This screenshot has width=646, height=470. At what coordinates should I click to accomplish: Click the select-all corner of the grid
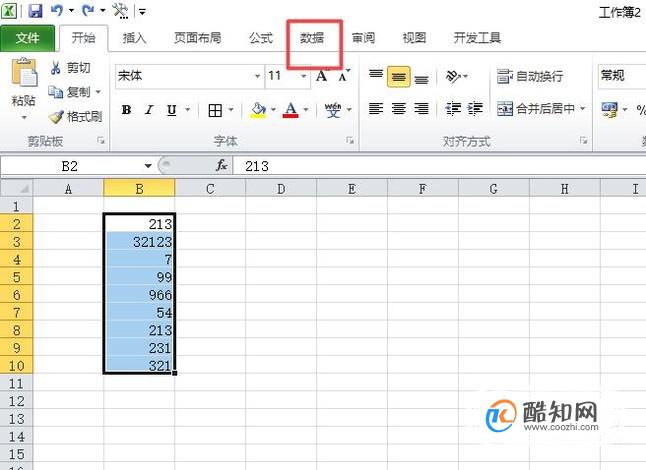tap(16, 188)
